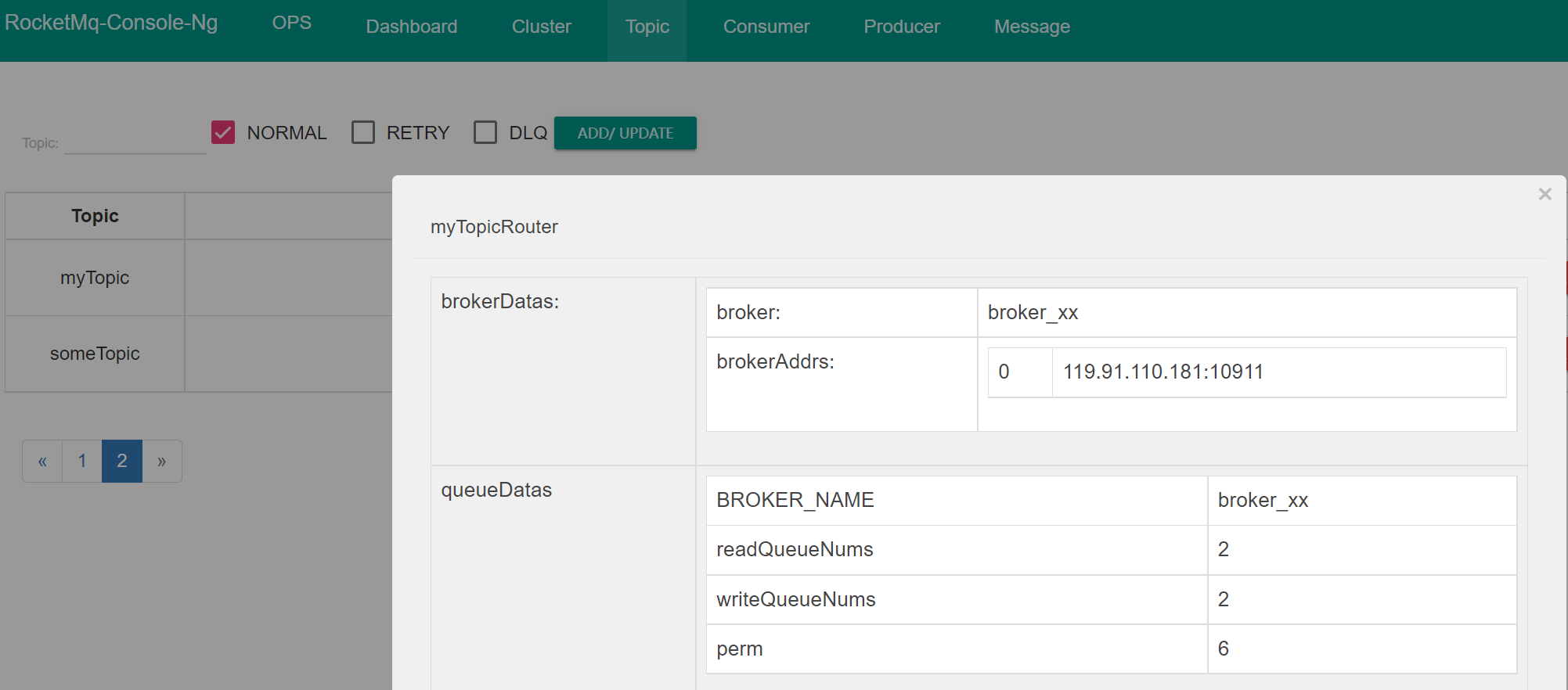Click the someTopic row in table

click(x=95, y=354)
